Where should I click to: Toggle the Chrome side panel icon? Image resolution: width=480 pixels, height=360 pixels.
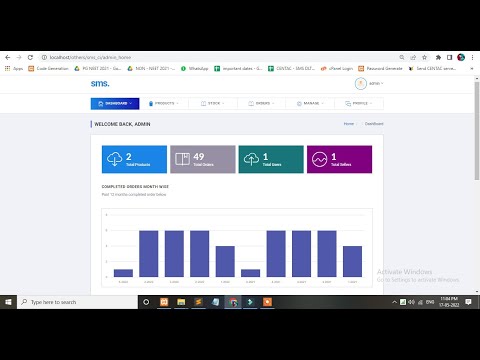click(449, 57)
